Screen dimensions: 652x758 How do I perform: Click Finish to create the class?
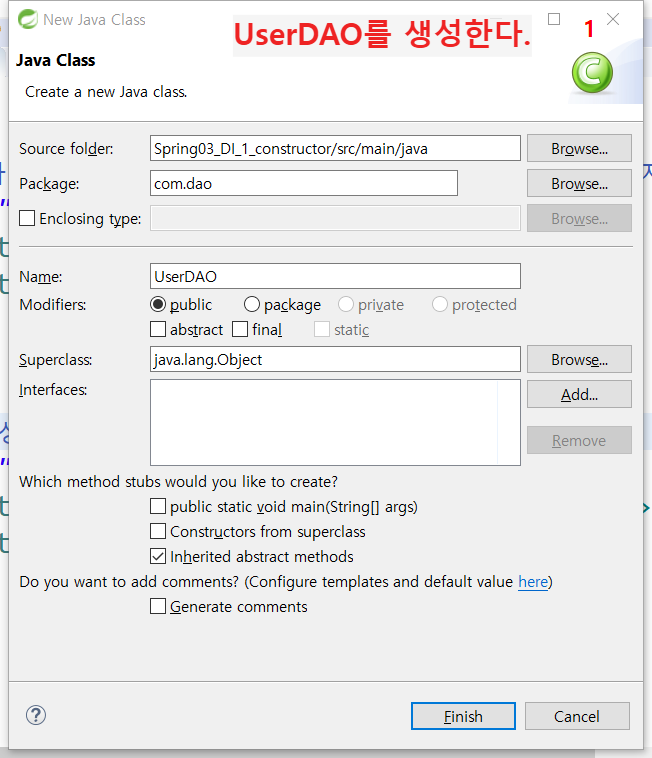click(x=463, y=716)
